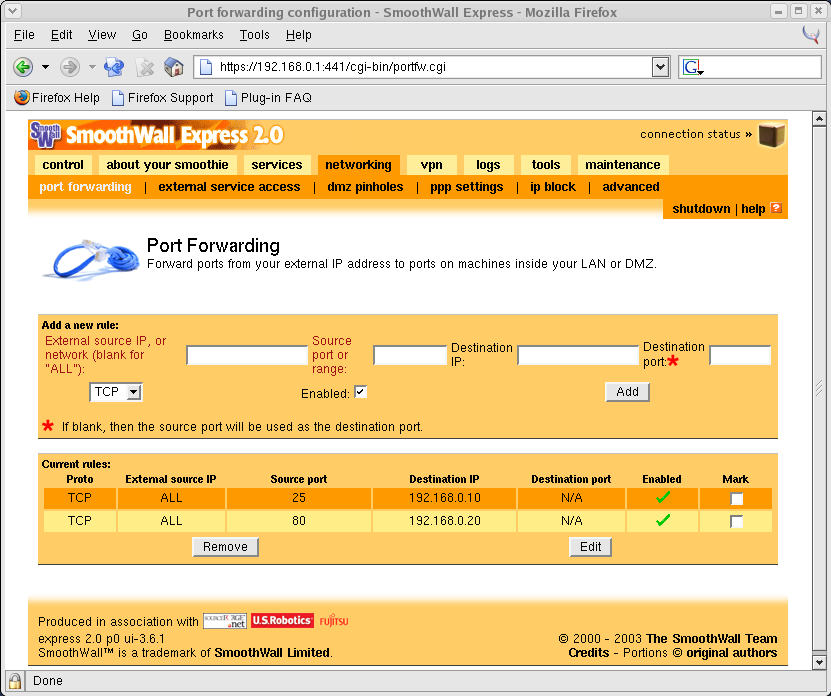831x696 pixels.
Task: Click the SourceForge.net logo
Action: [x=225, y=621]
